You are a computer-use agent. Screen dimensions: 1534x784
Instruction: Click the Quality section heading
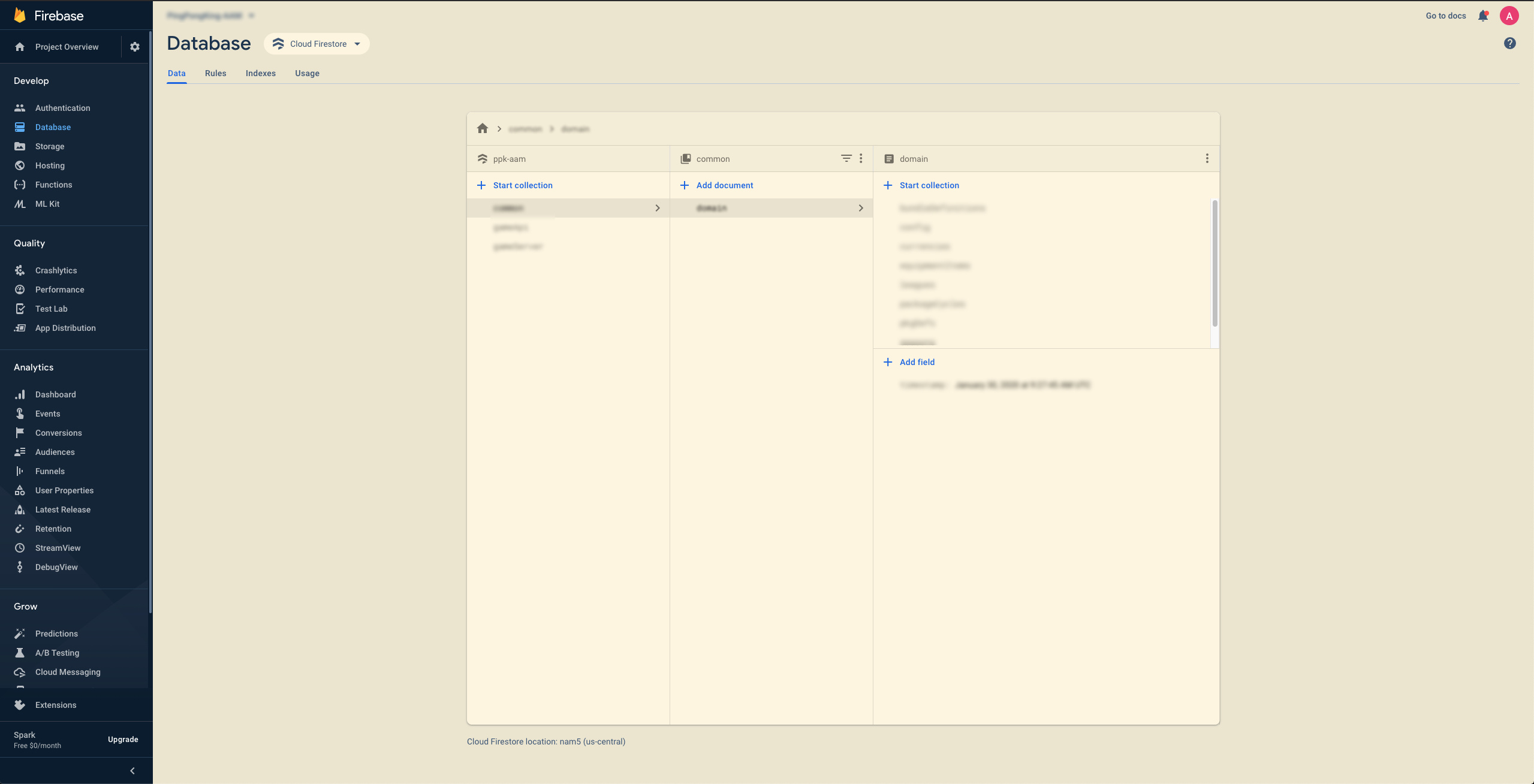click(29, 243)
